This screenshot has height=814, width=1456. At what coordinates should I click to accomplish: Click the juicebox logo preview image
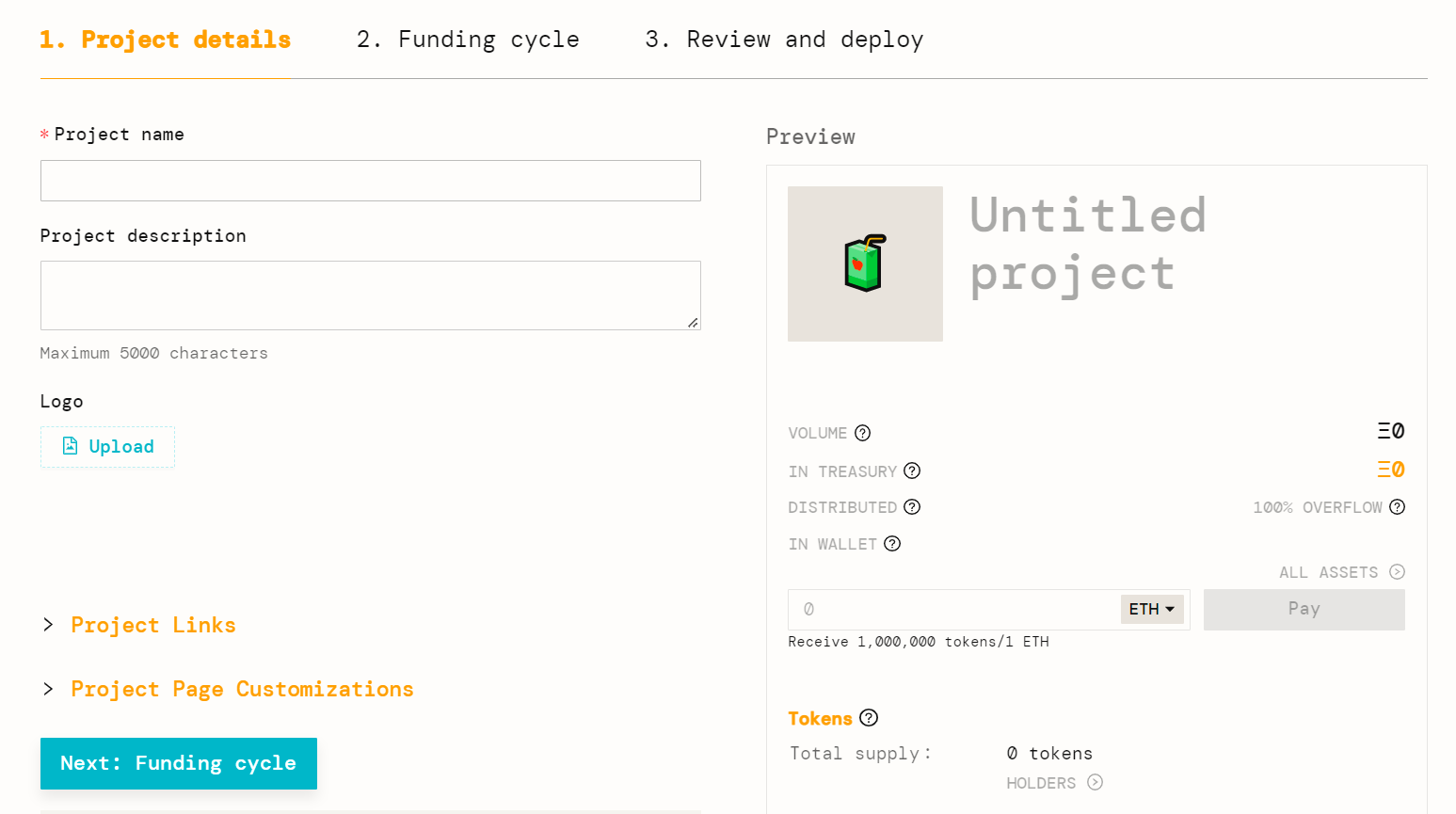[x=865, y=263]
